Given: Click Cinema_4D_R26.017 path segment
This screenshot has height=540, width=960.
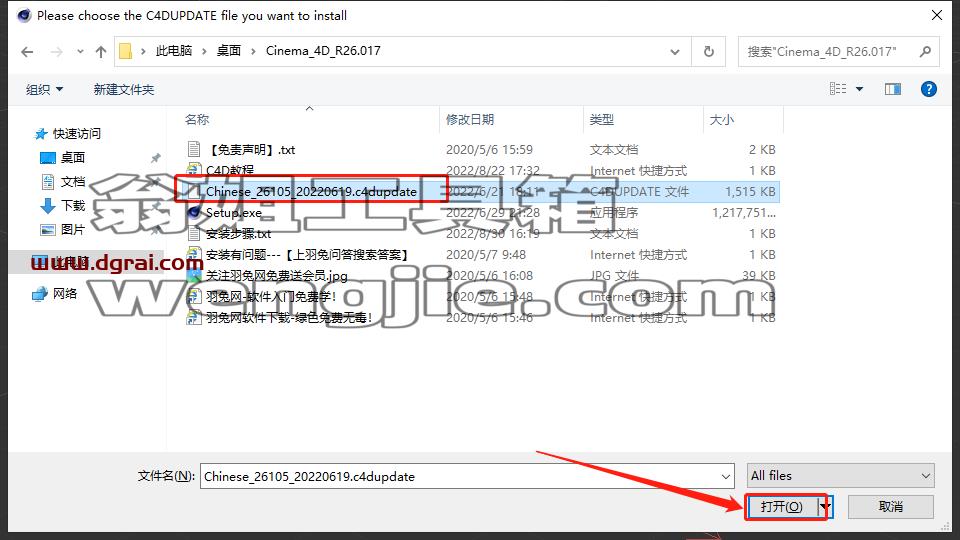Looking at the screenshot, I should 323,51.
